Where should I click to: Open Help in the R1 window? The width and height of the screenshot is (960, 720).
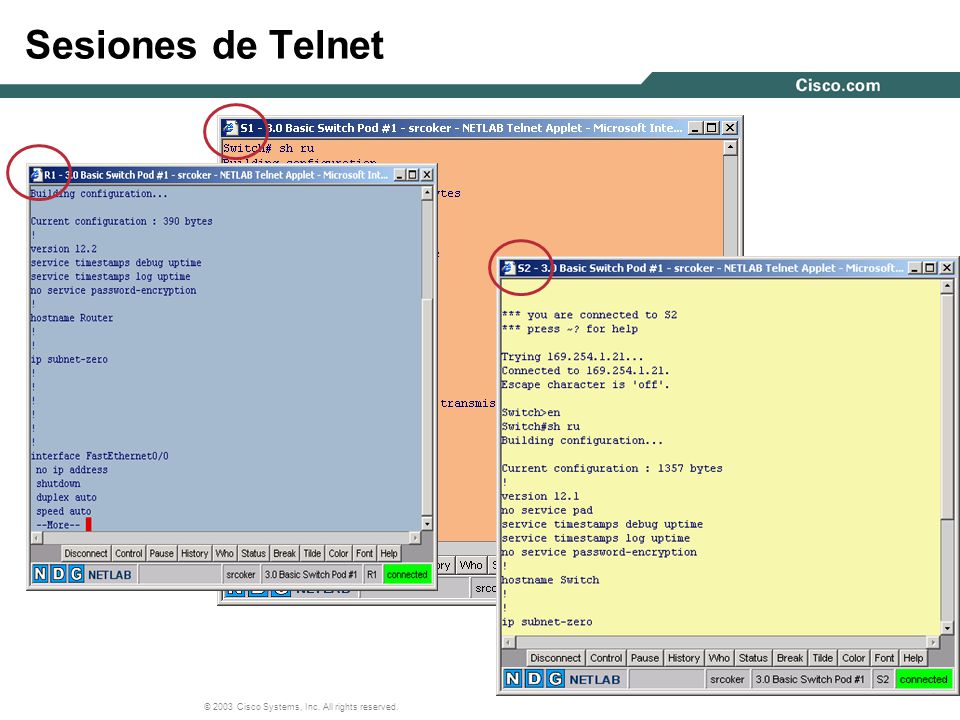click(x=389, y=553)
